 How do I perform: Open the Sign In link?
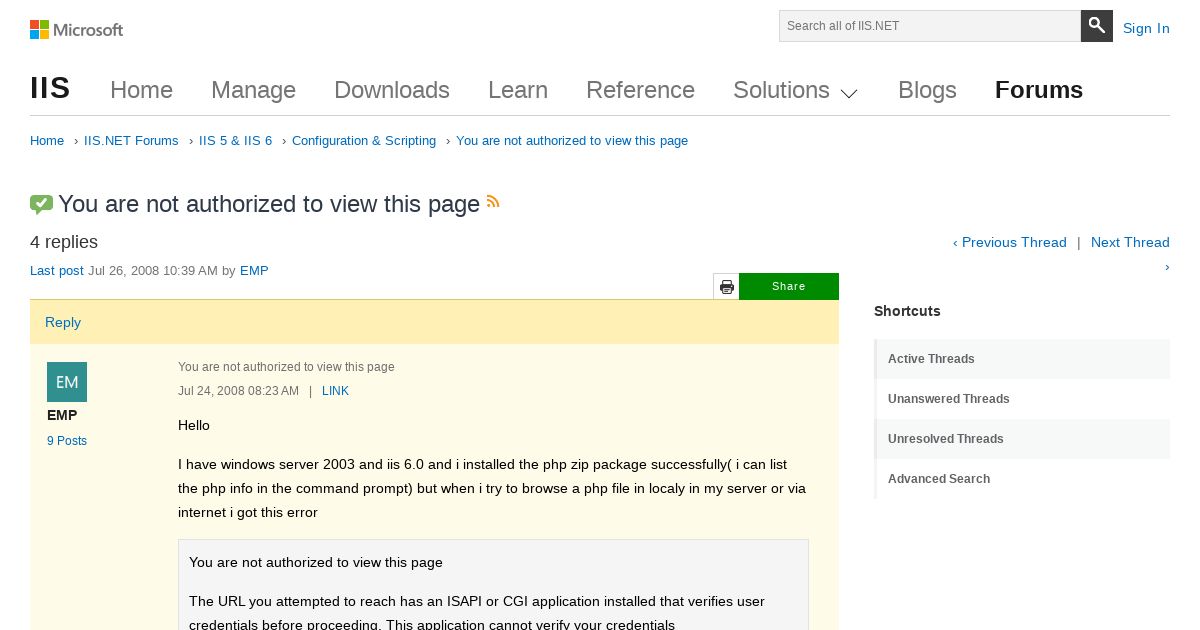[1146, 28]
